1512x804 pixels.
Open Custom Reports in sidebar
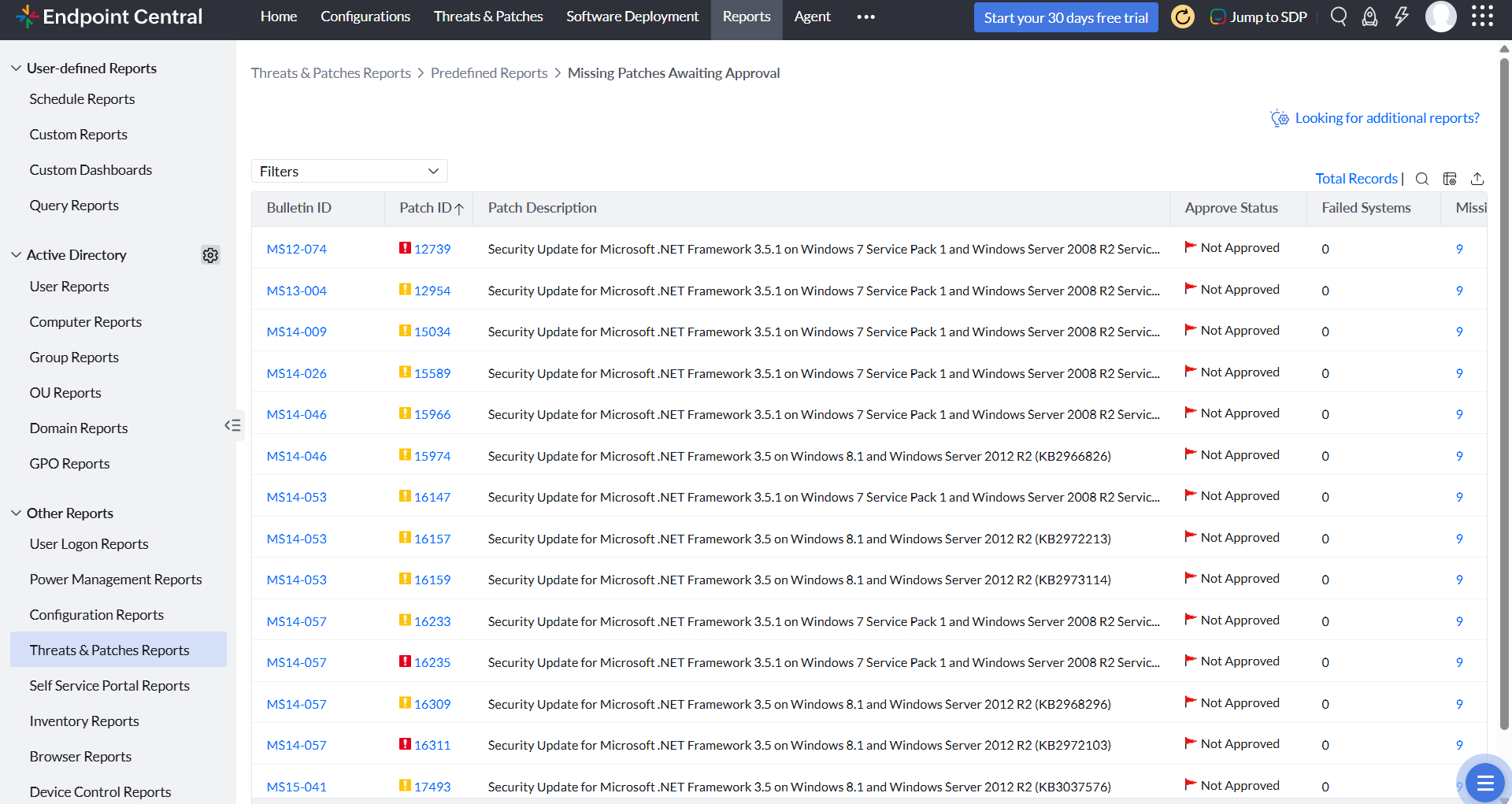coord(78,135)
